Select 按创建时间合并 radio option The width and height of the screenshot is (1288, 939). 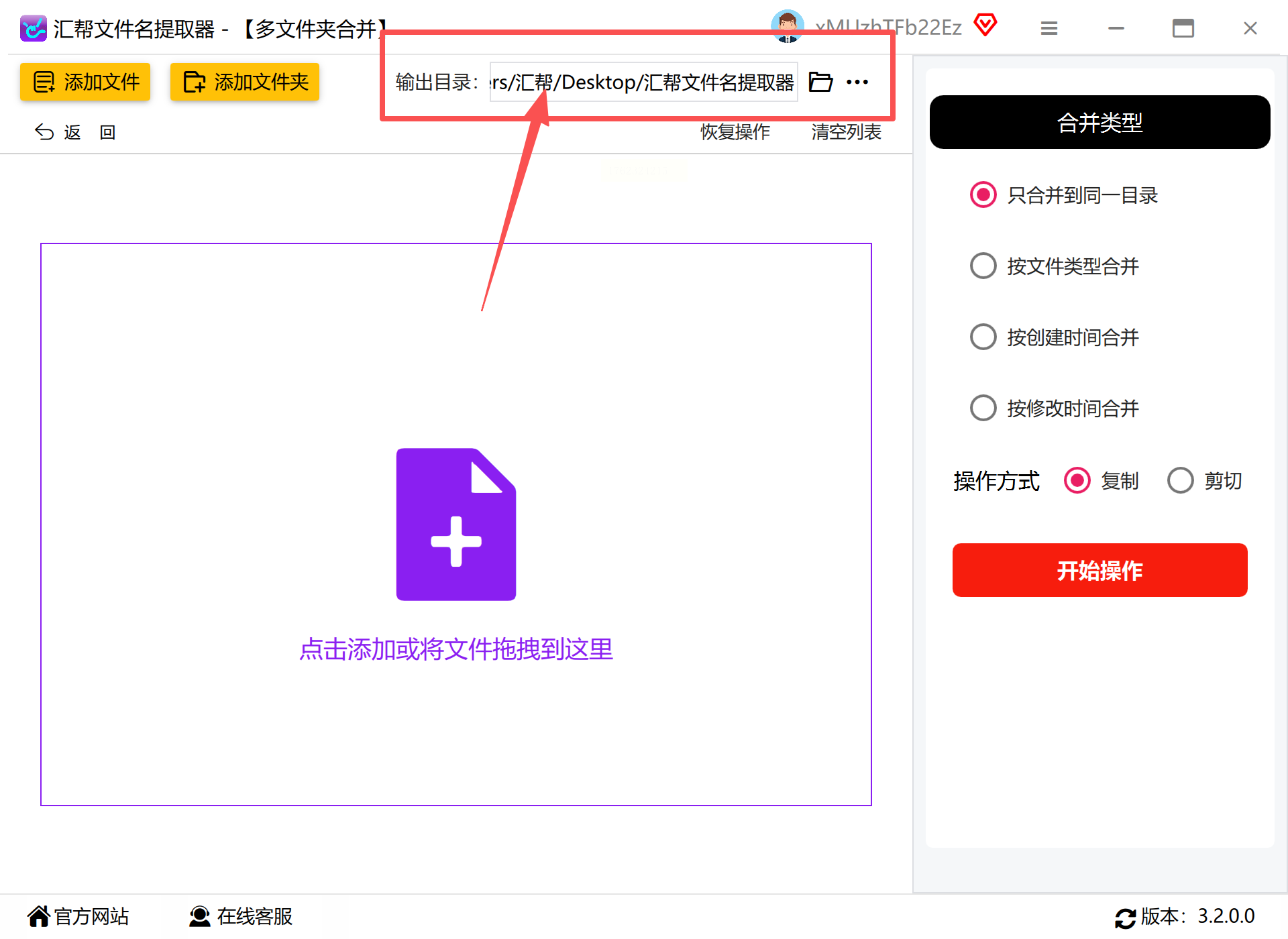983,337
